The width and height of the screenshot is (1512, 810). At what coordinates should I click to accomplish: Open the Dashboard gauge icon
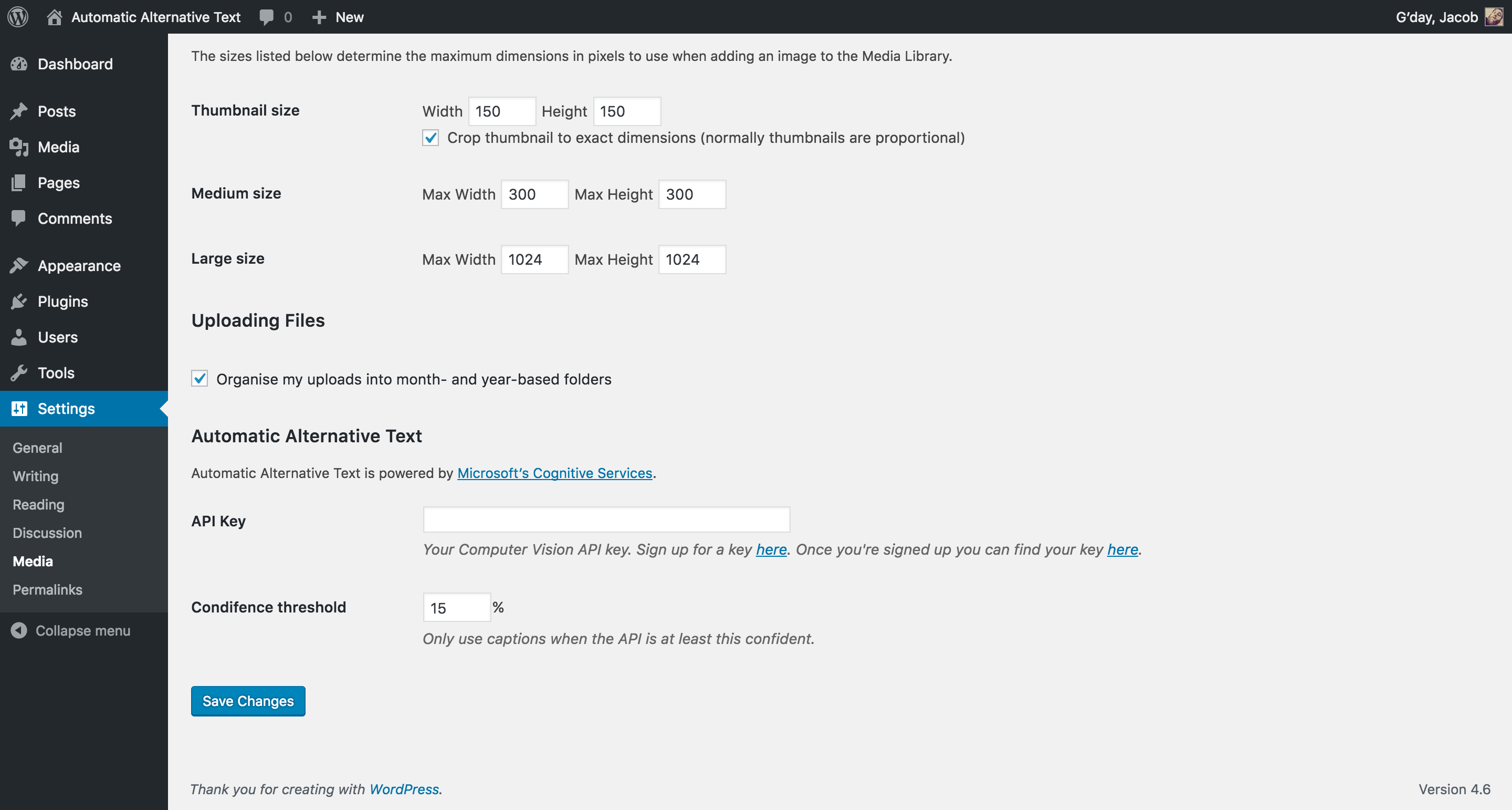point(19,64)
